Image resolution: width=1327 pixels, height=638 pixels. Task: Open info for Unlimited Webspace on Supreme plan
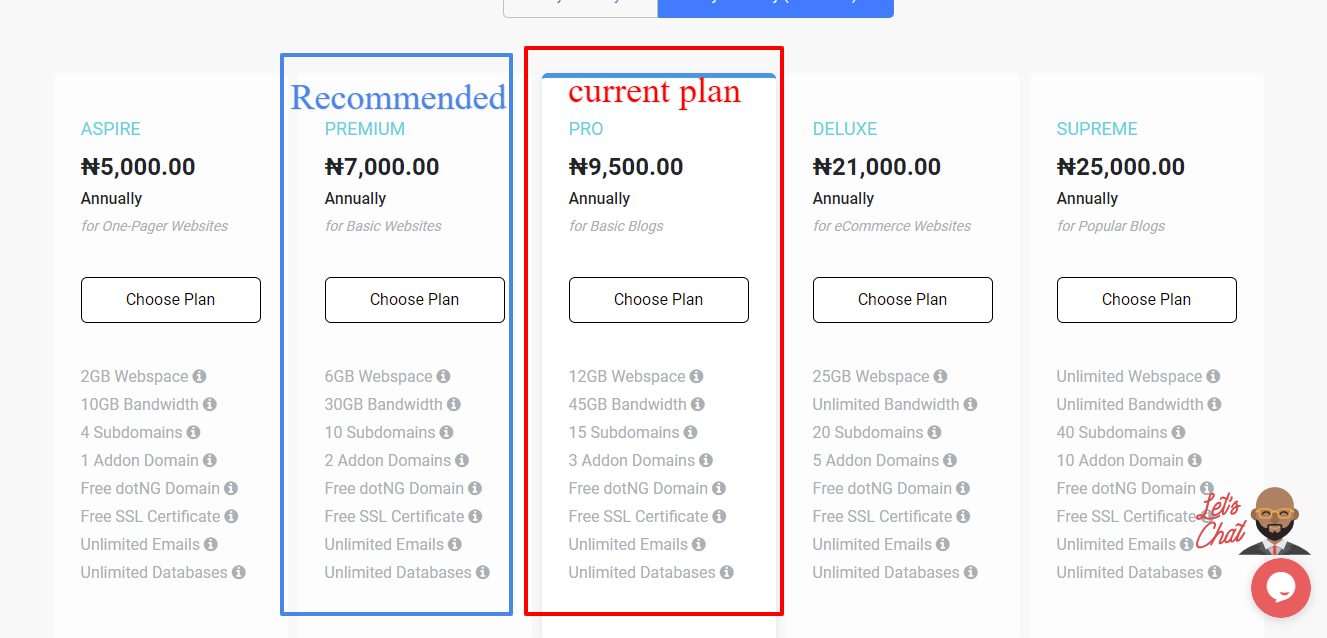tap(1212, 376)
